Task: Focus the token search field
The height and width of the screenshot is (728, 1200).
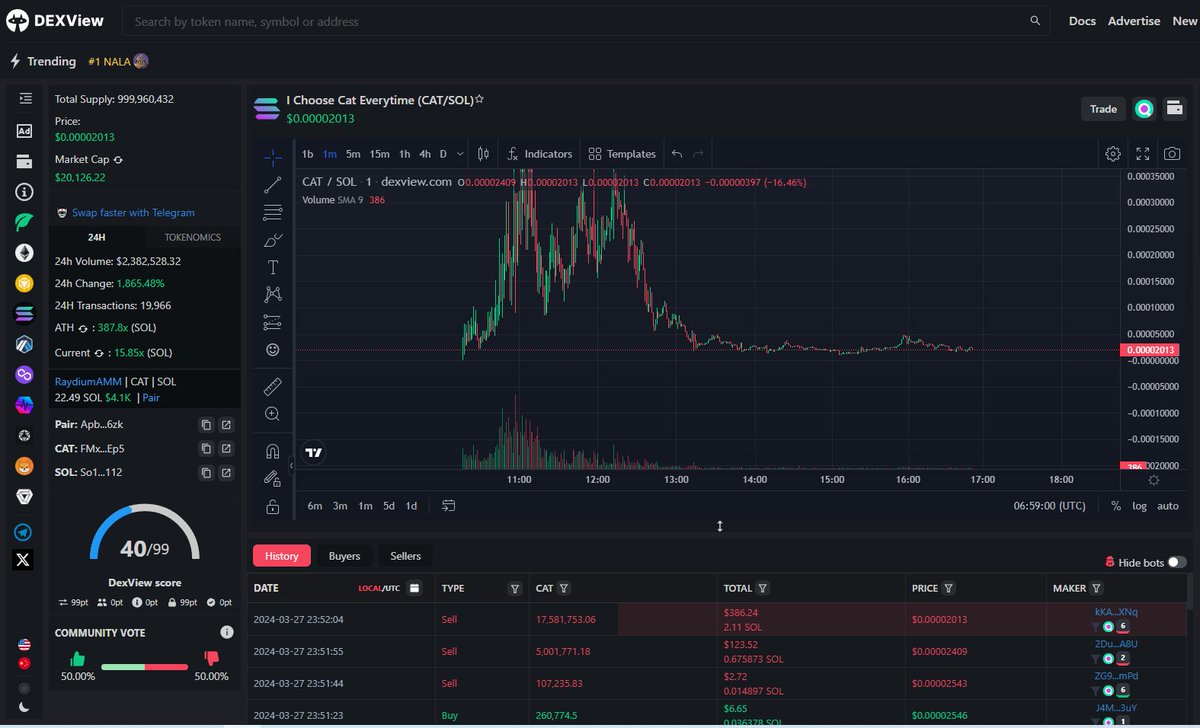Action: (x=586, y=21)
